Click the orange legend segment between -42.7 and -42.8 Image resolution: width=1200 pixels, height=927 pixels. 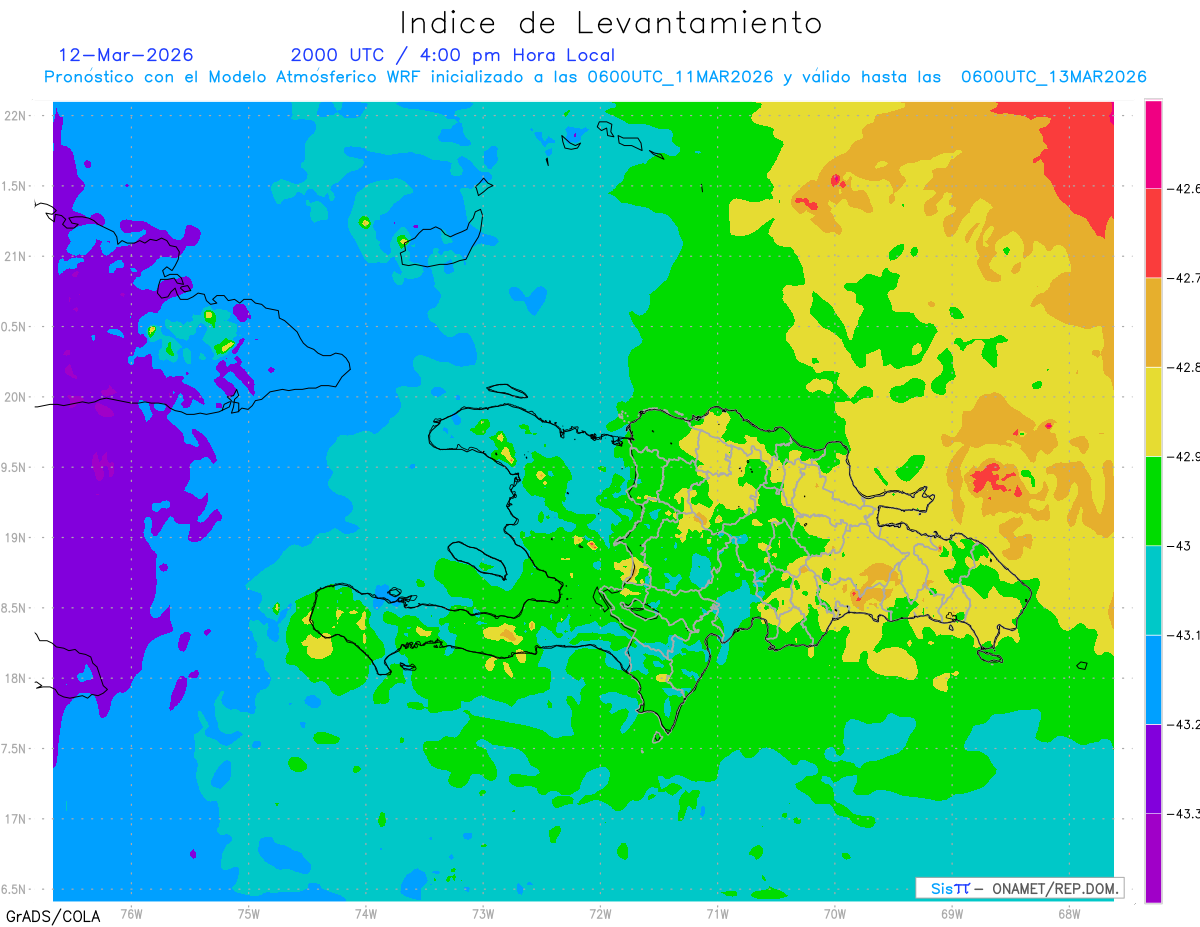1153,322
